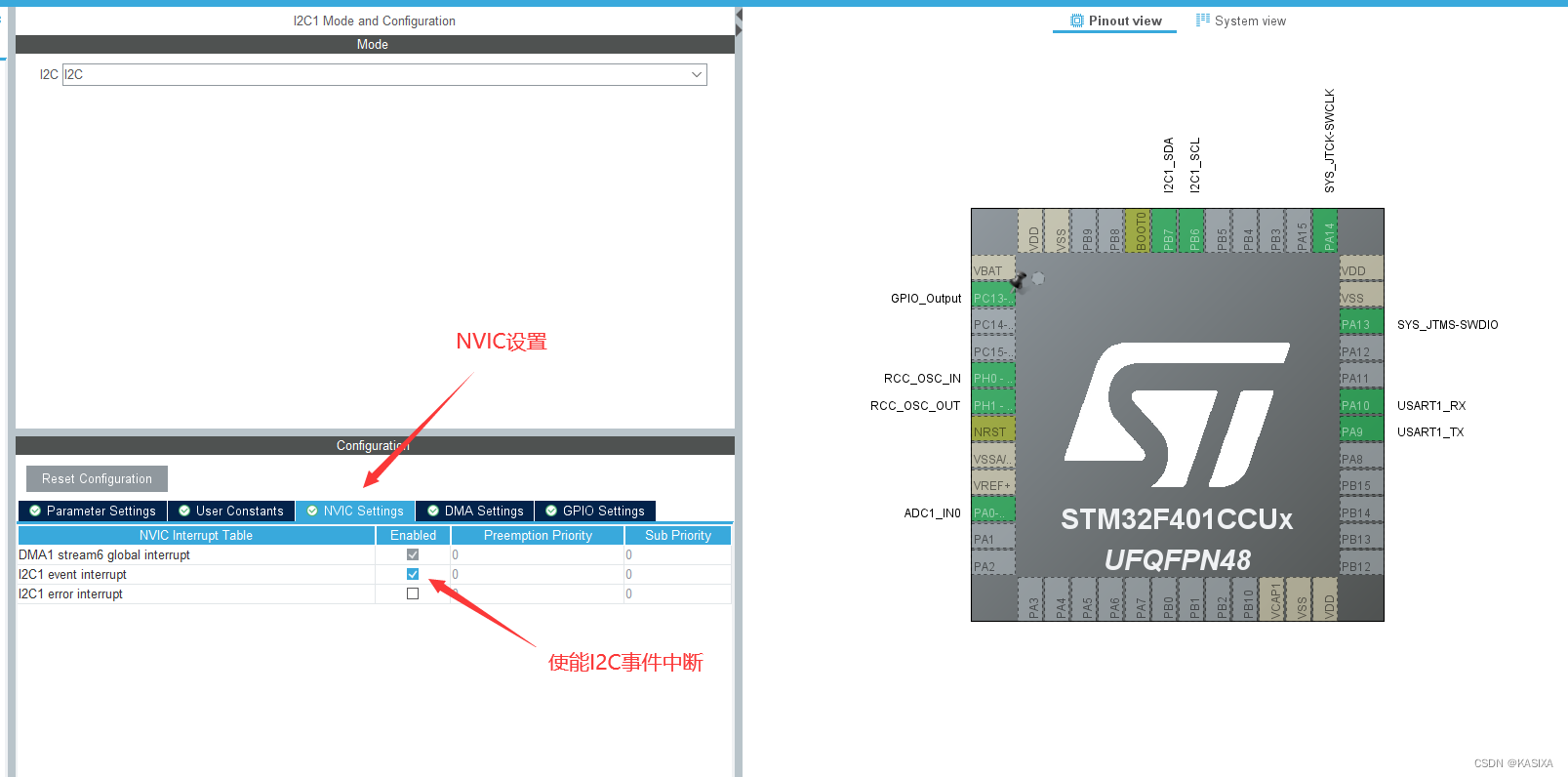Open the I2C mode dropdown
This screenshot has height=777, width=1568.
click(384, 74)
